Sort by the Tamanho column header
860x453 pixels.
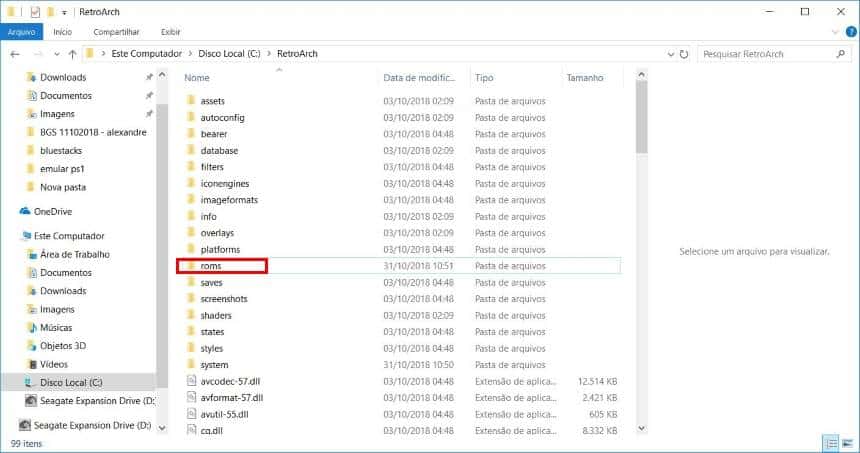(x=585, y=78)
